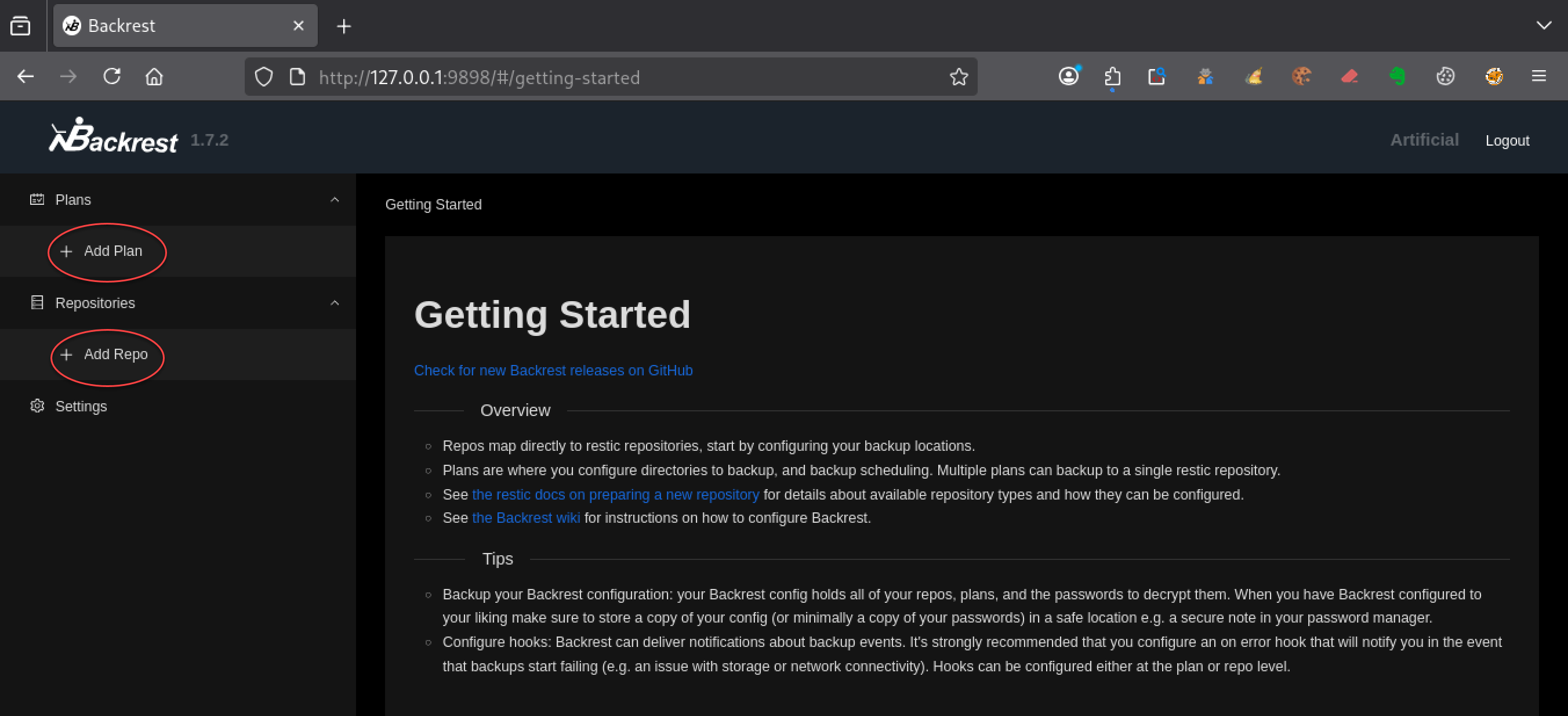Open the Plans calendar icon
The width and height of the screenshot is (1568, 716).
click(37, 200)
